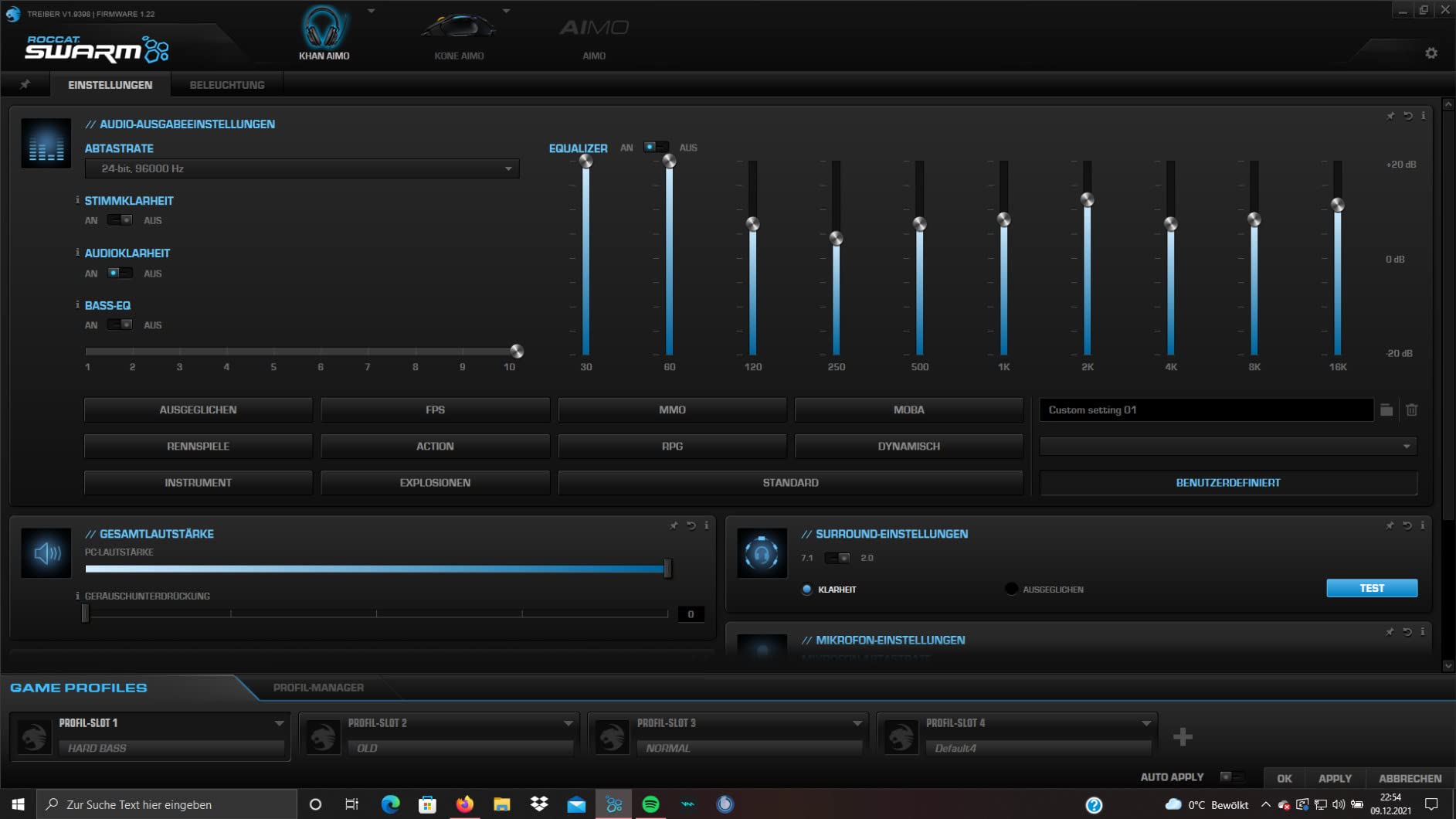Viewport: 1456px width, 819px height.
Task: Apply the Ausgeglichen equalizer preset
Action: [198, 410]
